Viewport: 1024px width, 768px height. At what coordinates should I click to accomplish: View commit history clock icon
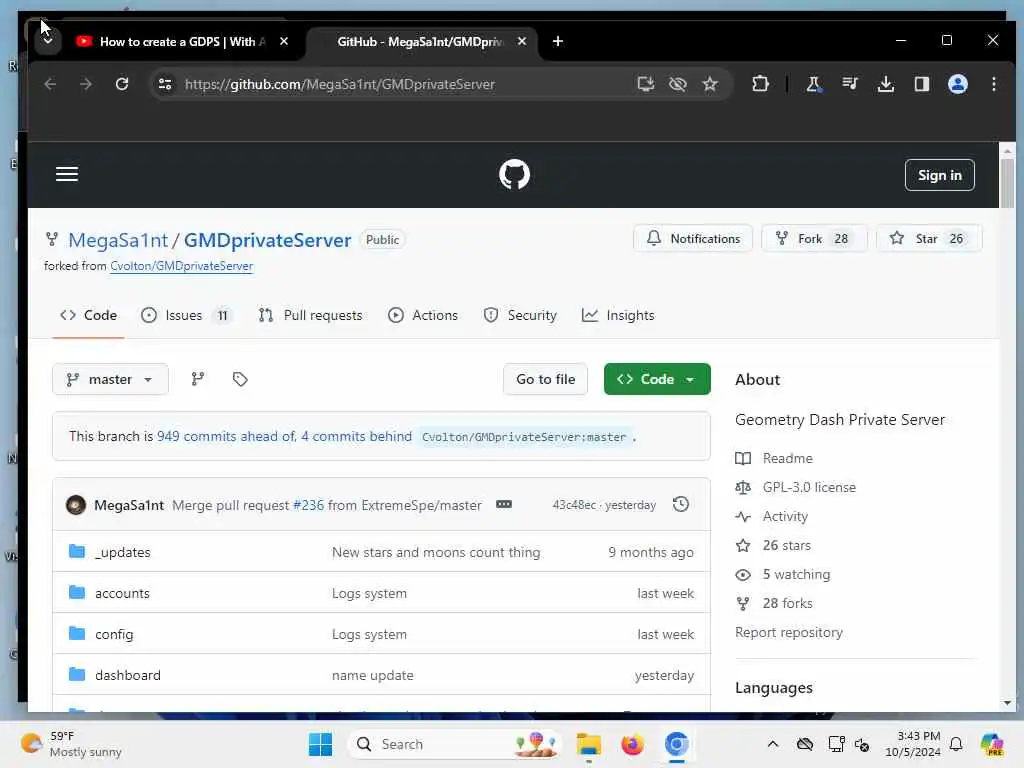[680, 504]
